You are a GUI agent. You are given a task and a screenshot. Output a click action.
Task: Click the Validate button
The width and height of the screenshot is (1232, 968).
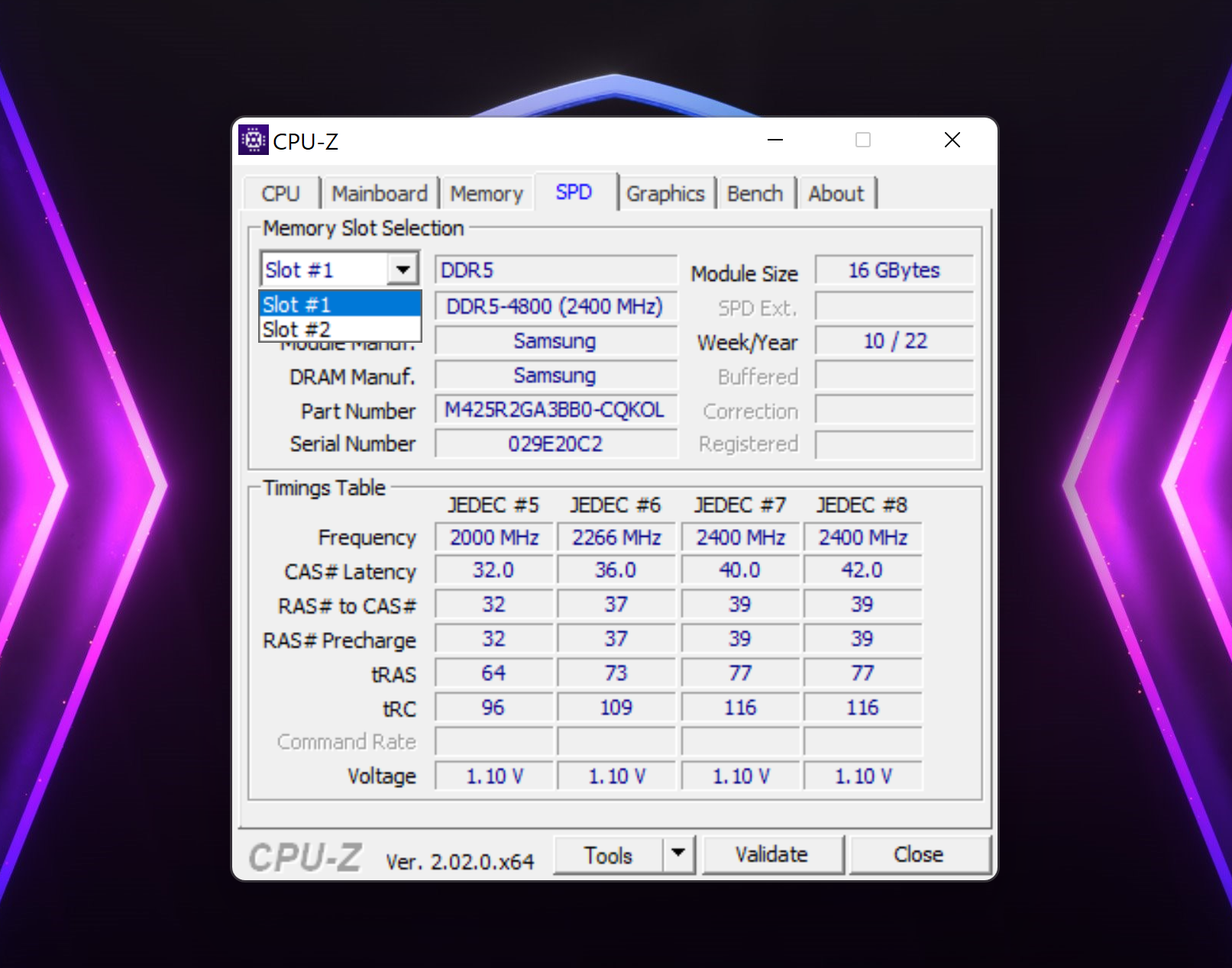(x=772, y=855)
